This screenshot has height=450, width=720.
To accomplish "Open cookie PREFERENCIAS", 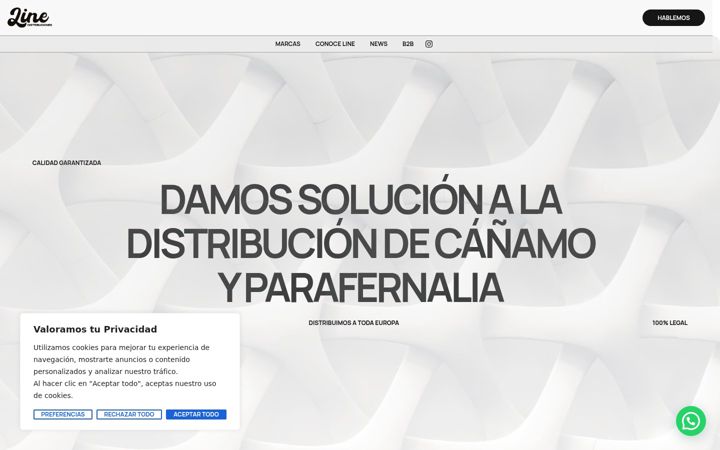I will [63, 414].
